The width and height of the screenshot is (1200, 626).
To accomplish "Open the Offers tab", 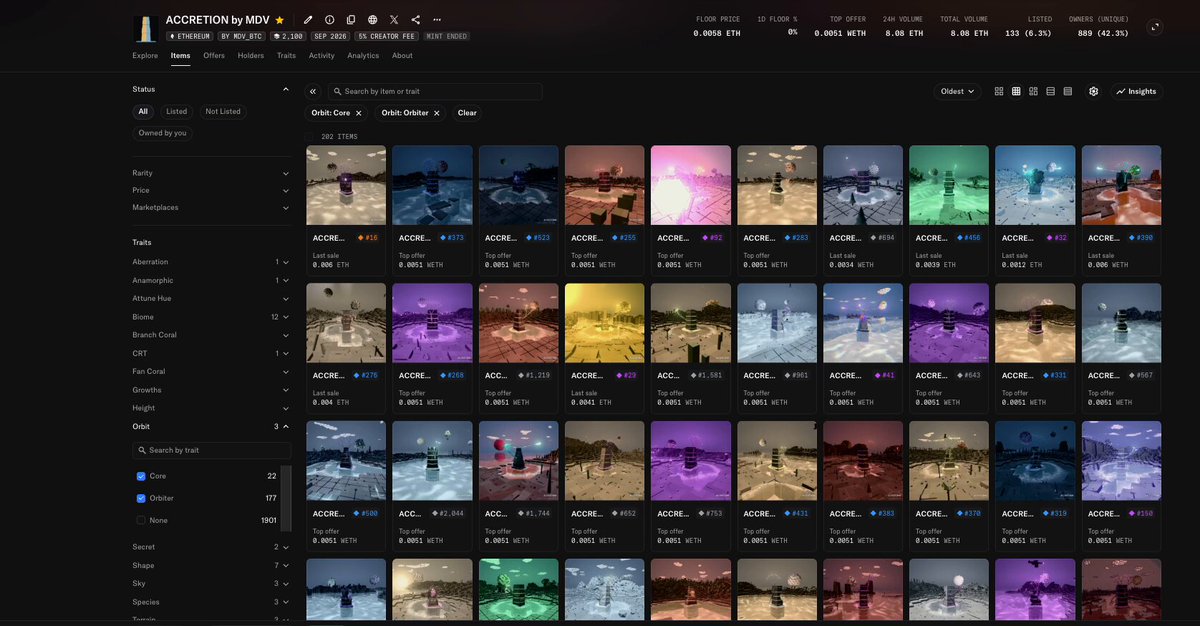I will (x=214, y=56).
